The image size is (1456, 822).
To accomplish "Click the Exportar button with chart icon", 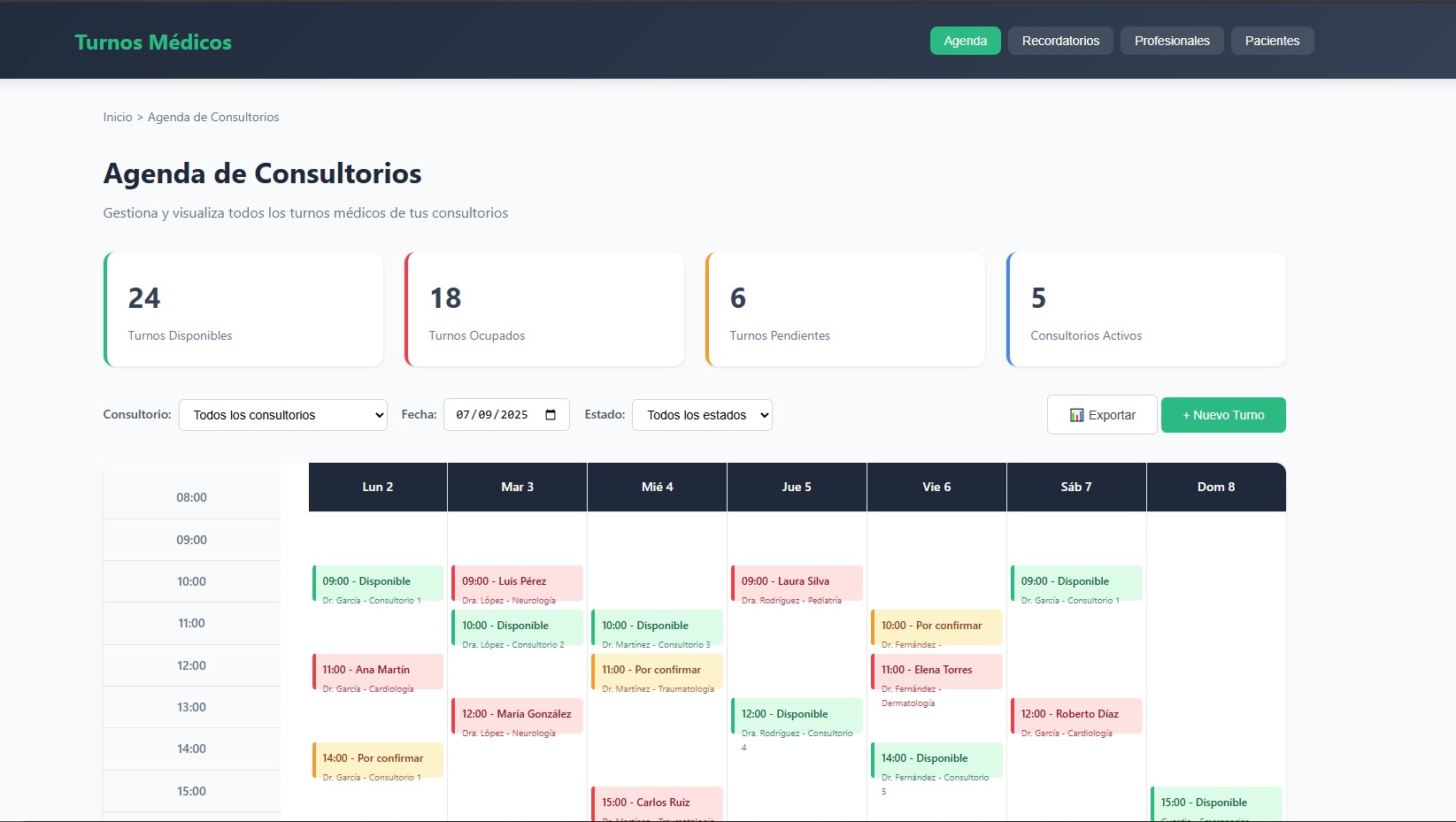I will point(1102,415).
